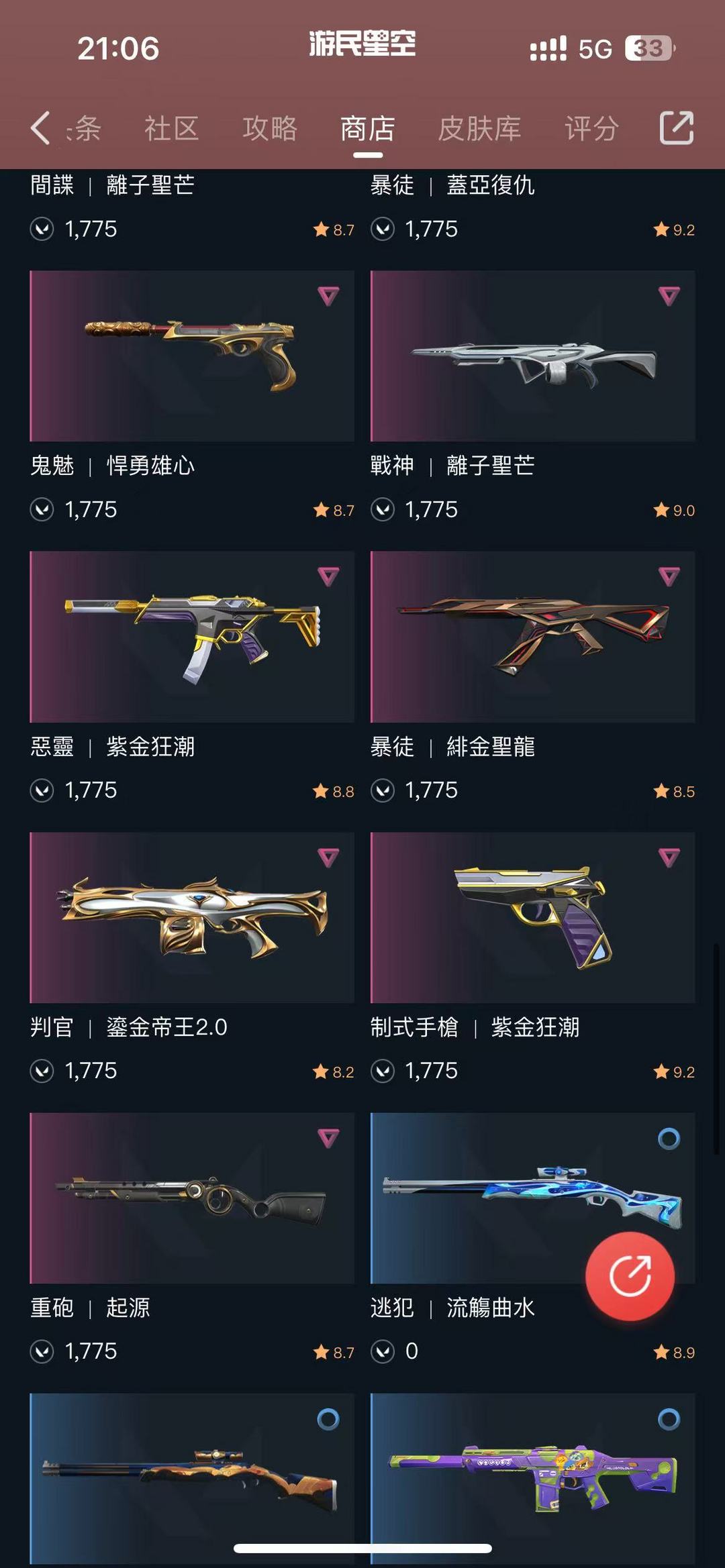Tap blue circle icon on purple rifle card

point(669,1418)
